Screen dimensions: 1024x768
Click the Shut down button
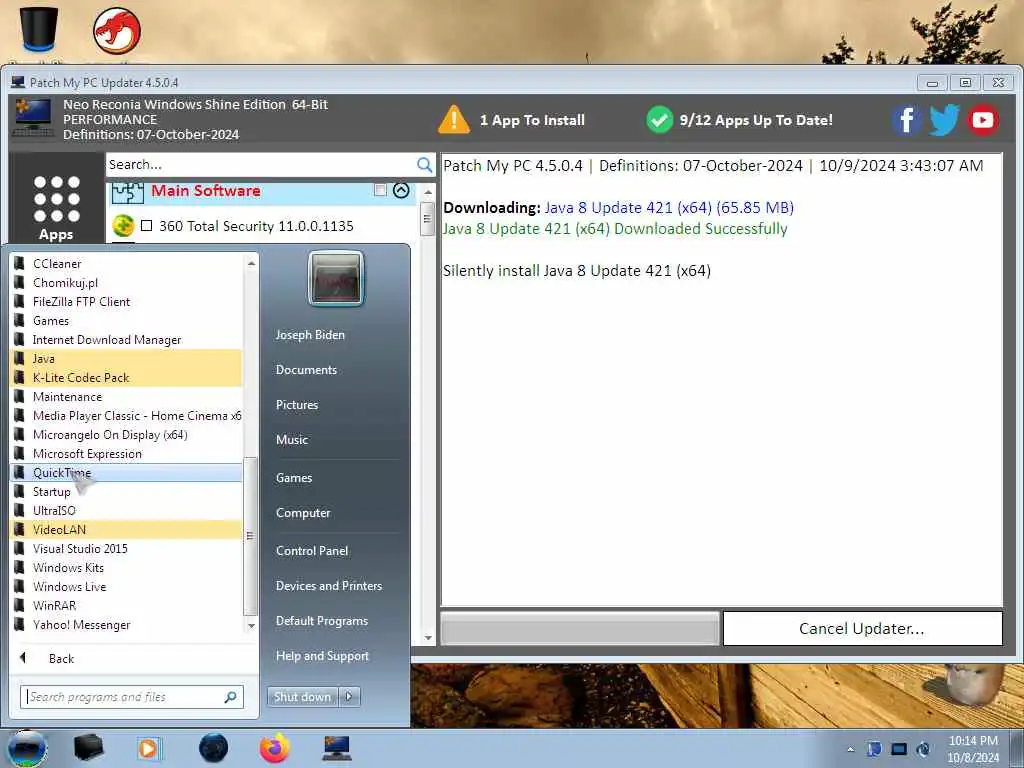tap(302, 697)
